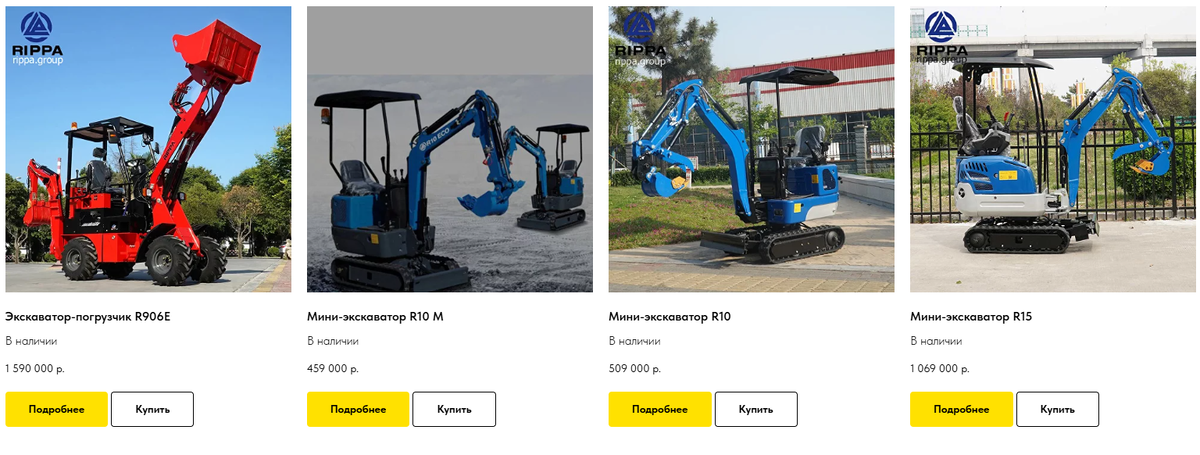This screenshot has height=455, width=1200.
Task: Click Подробнее under the 509 000 р. price
Action: coord(660,409)
